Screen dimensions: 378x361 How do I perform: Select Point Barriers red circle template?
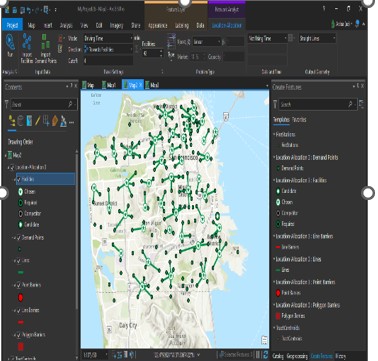(x=278, y=293)
